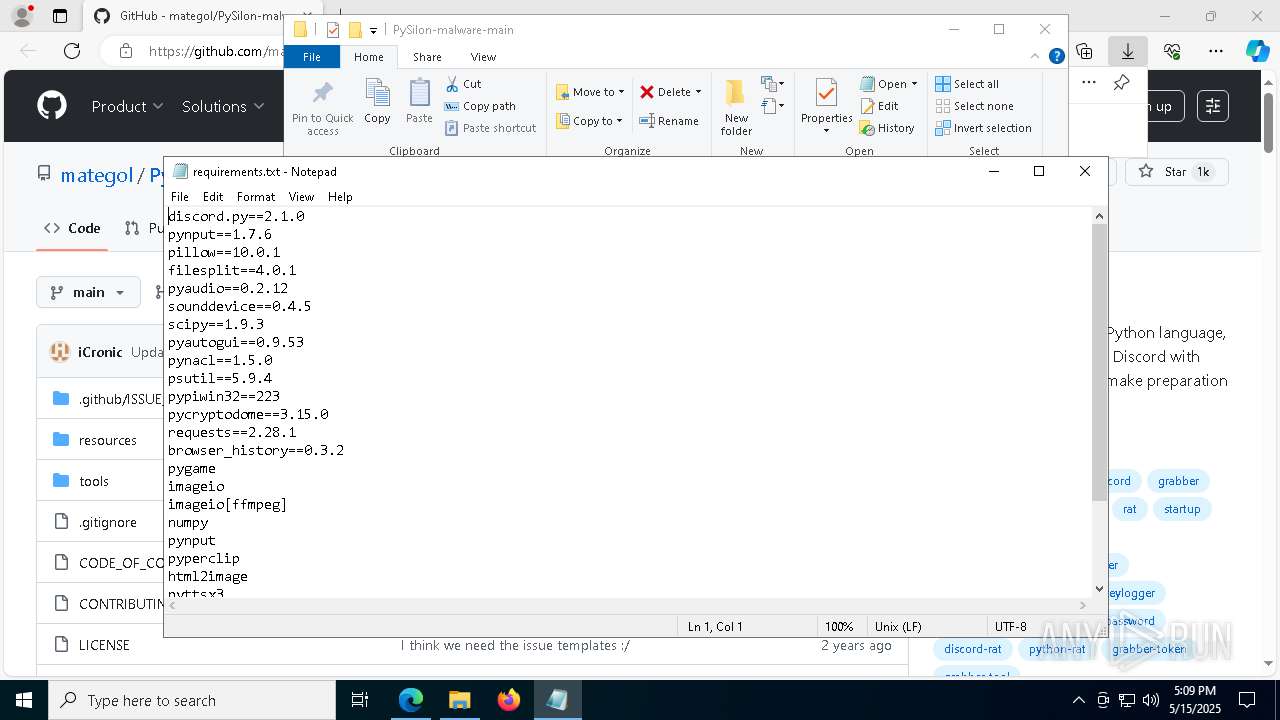Open Notepad Edit menu
This screenshot has height=720, width=1280.
(213, 197)
